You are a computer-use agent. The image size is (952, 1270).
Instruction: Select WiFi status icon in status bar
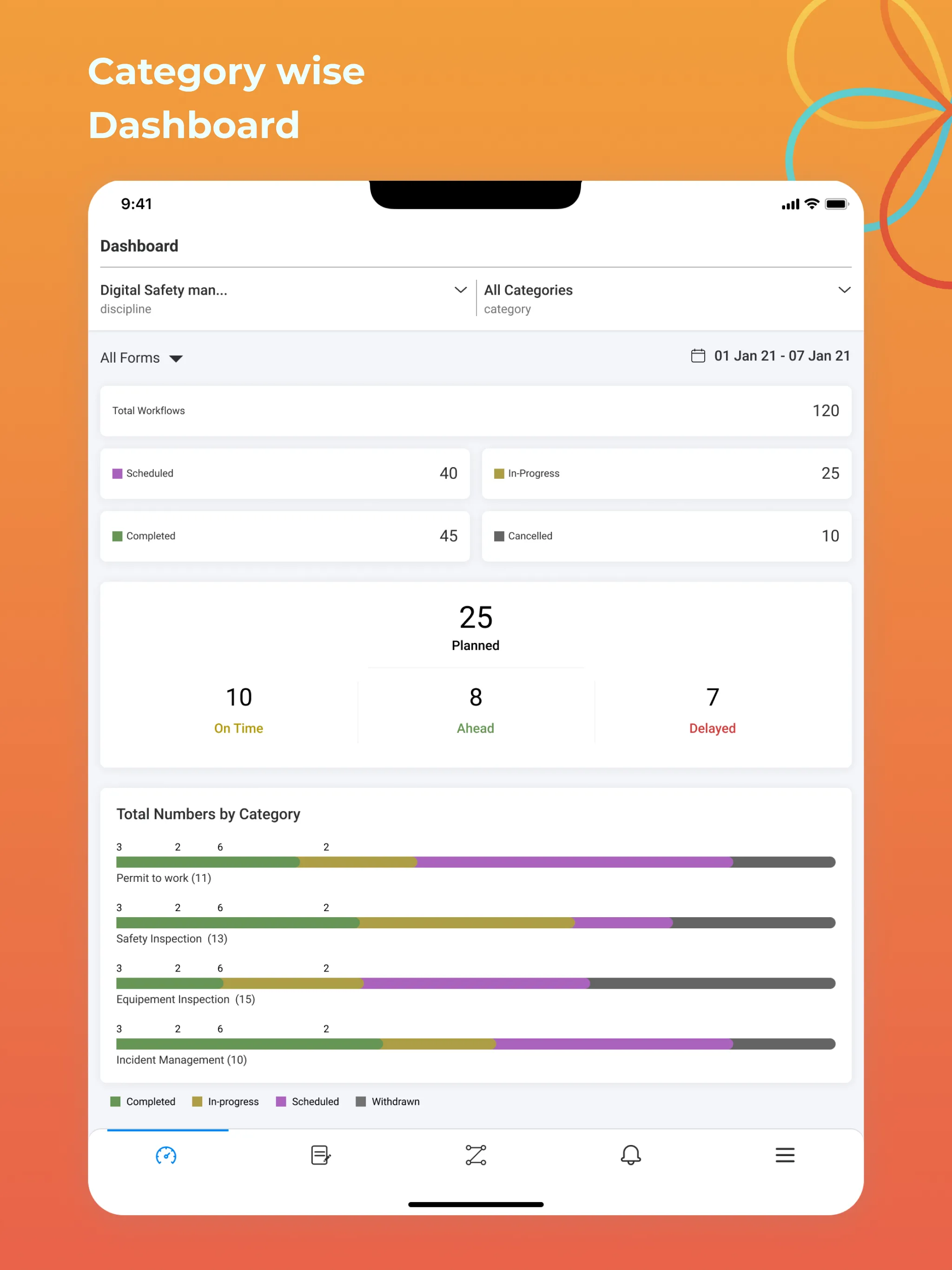(x=807, y=204)
